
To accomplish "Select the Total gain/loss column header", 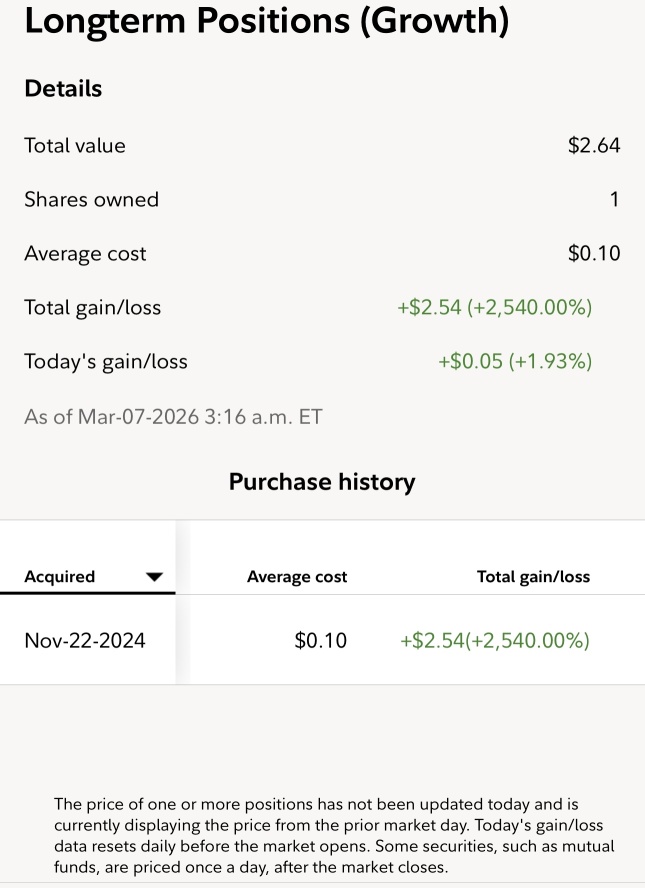I will click(533, 577).
